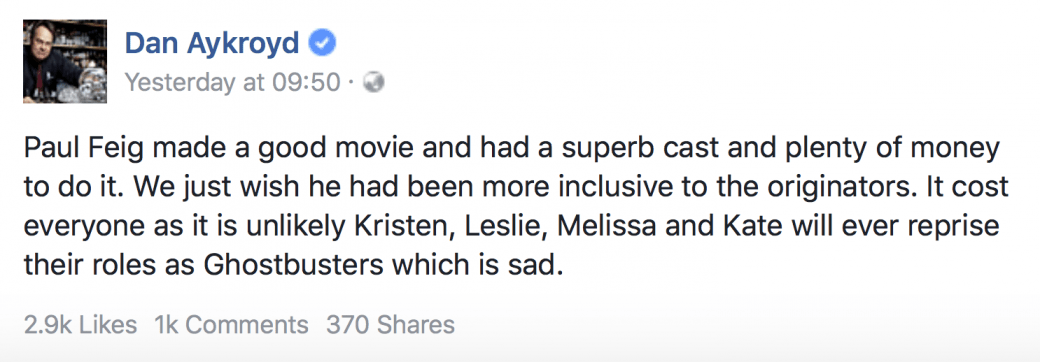Click the blue verified badge icon
The width and height of the screenshot is (1040, 362).
[324, 44]
